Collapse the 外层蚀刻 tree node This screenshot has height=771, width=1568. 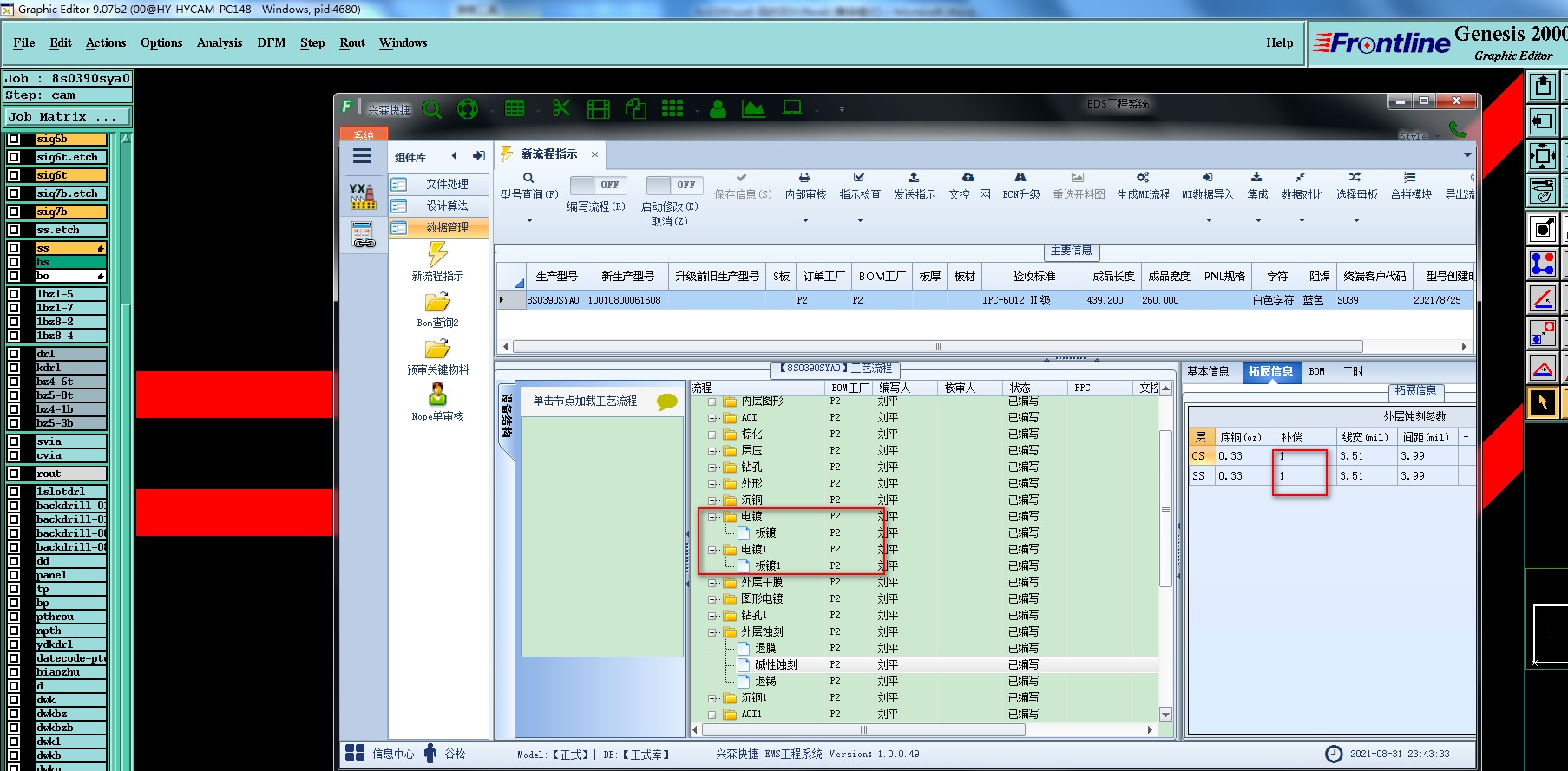(713, 632)
